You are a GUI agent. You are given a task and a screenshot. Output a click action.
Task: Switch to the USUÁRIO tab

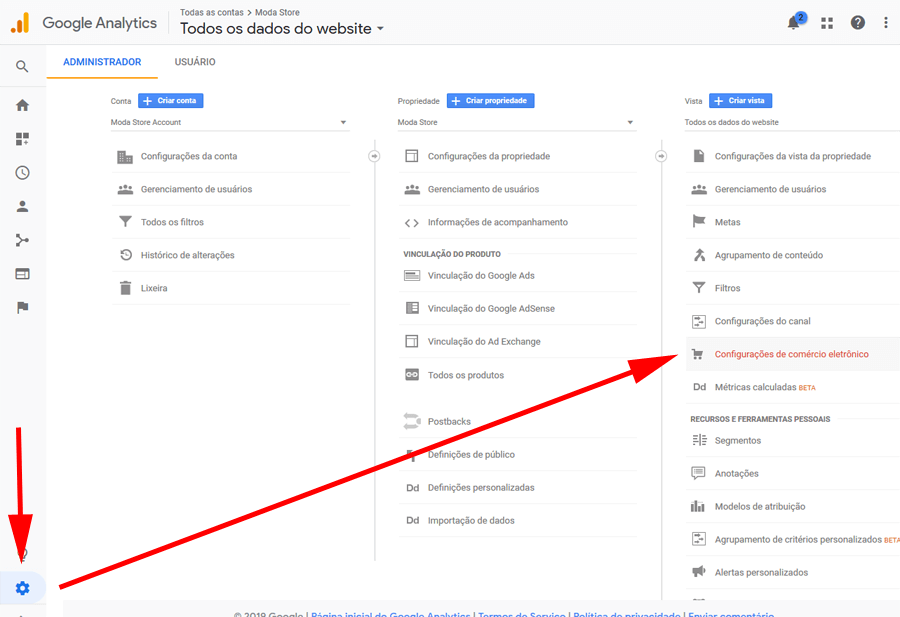coord(195,62)
